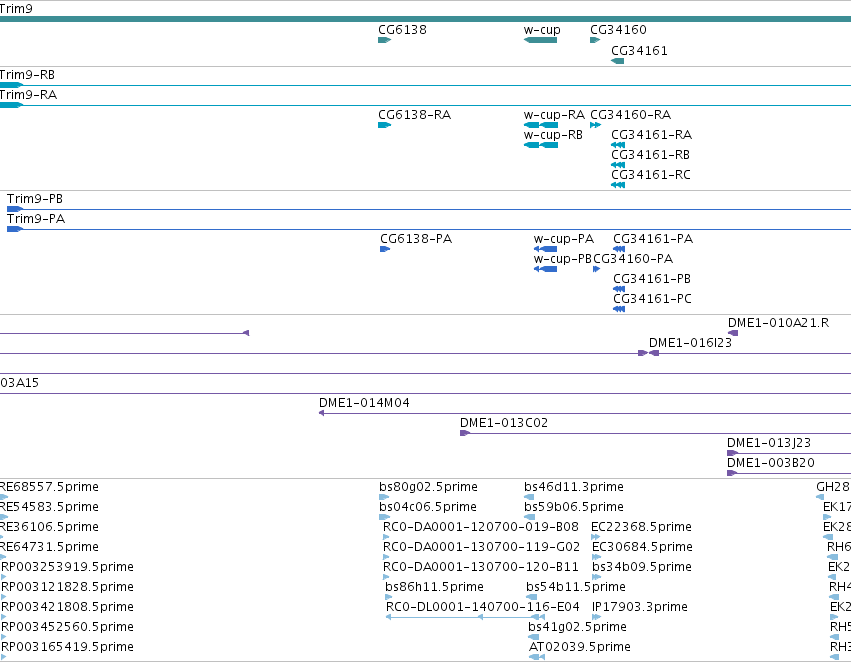Click protein label CG34160-PA
The width and height of the screenshot is (851, 662).
tap(633, 259)
